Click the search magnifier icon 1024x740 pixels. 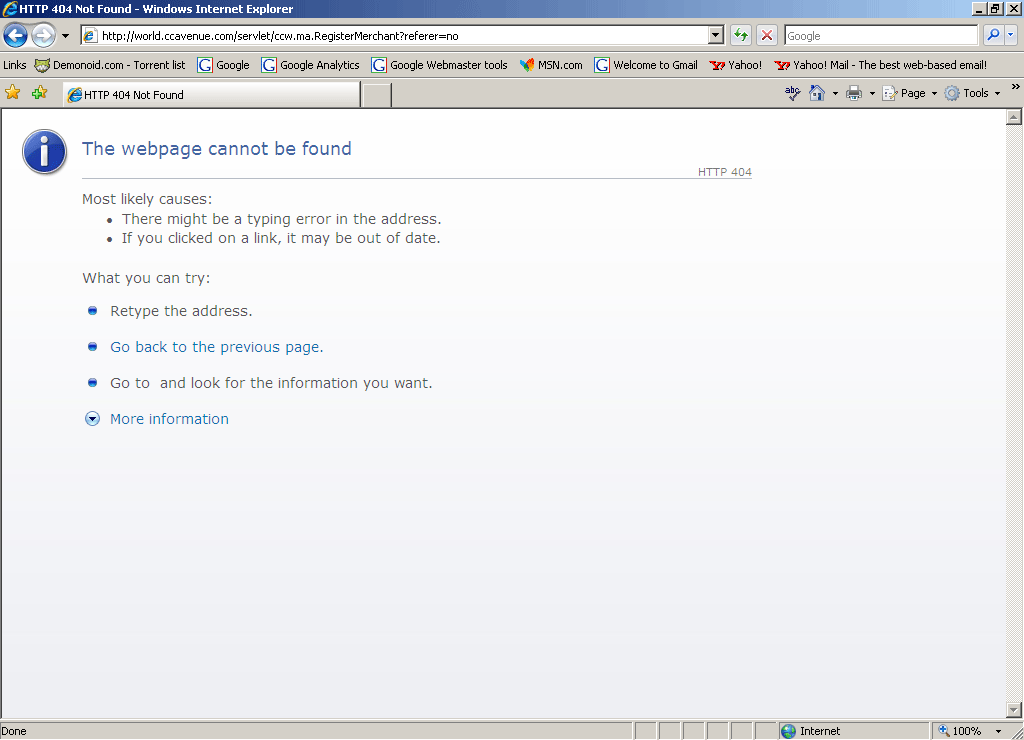click(993, 36)
